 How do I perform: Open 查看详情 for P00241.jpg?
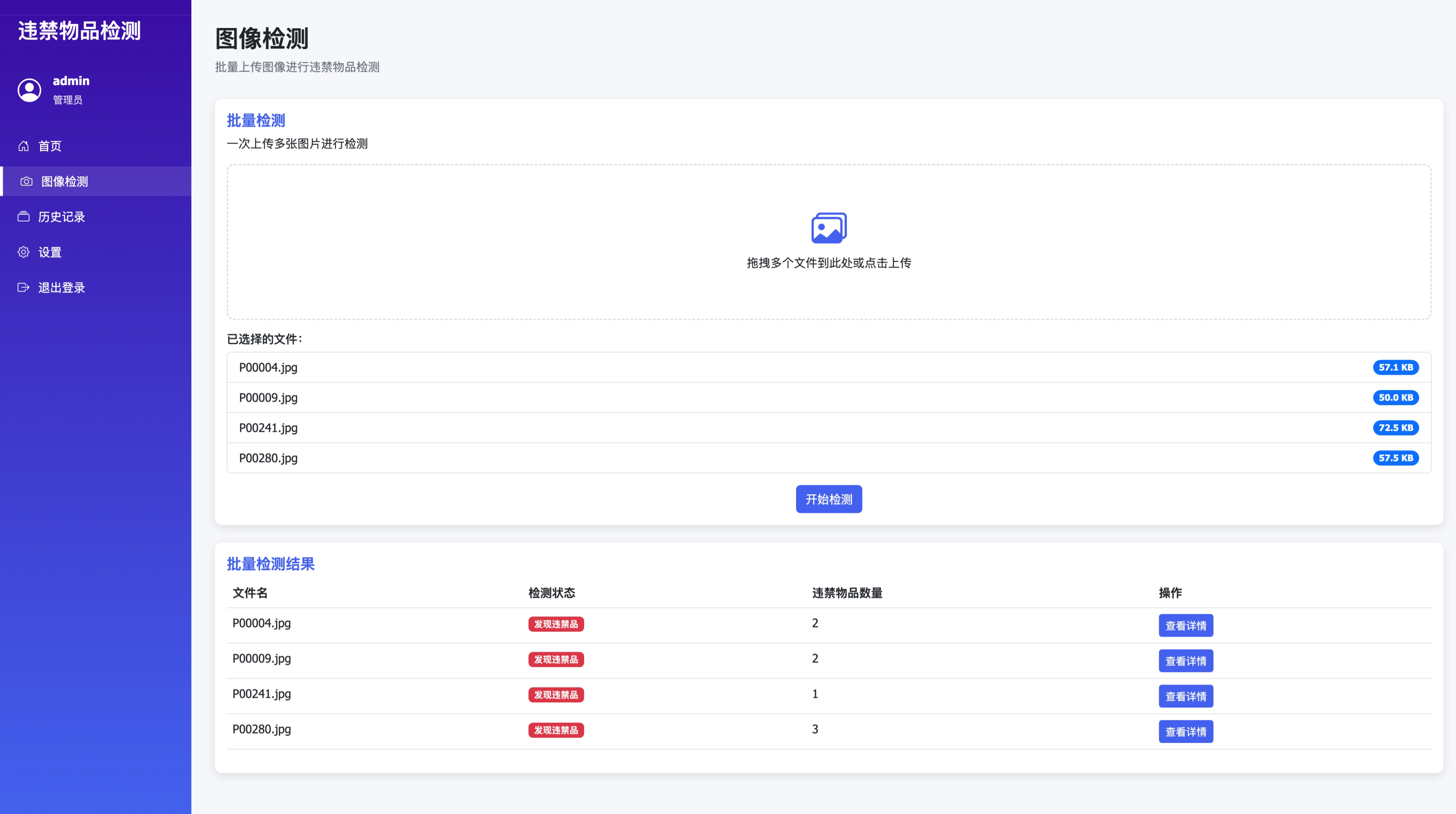tap(1185, 696)
